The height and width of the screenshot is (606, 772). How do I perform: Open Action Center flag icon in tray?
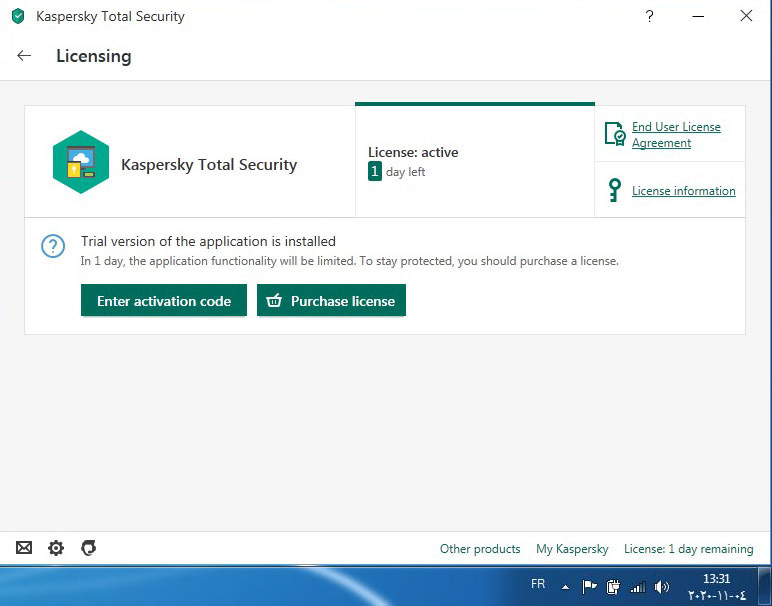click(x=589, y=586)
